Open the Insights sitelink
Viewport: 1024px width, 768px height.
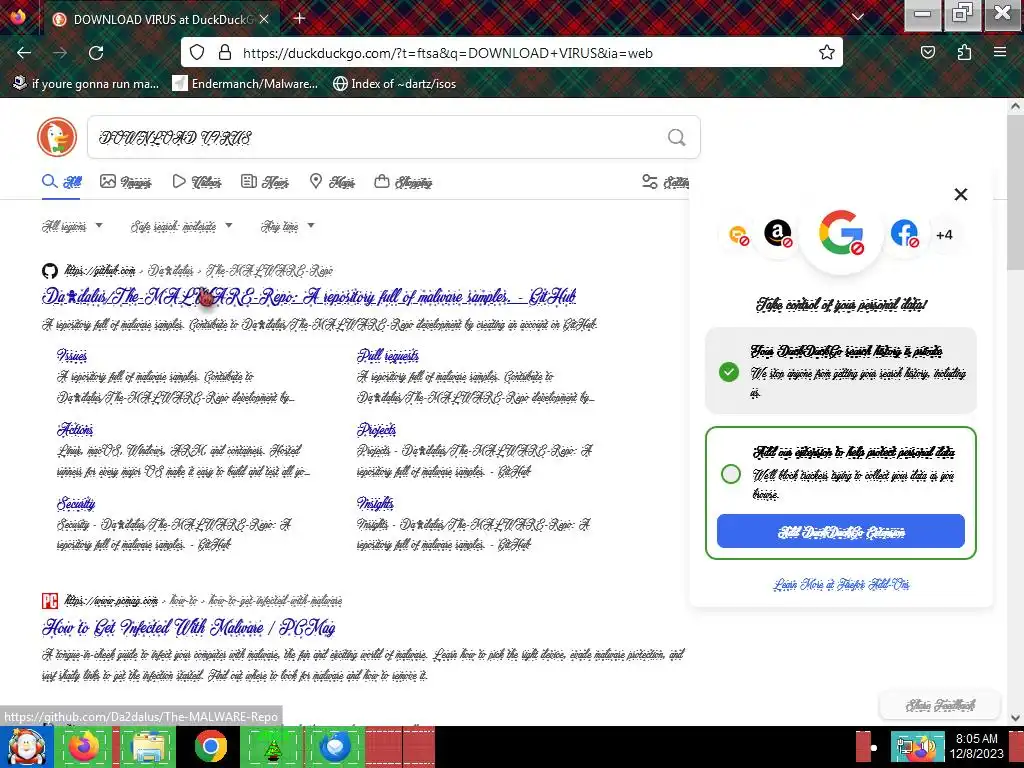pyautogui.click(x=376, y=504)
